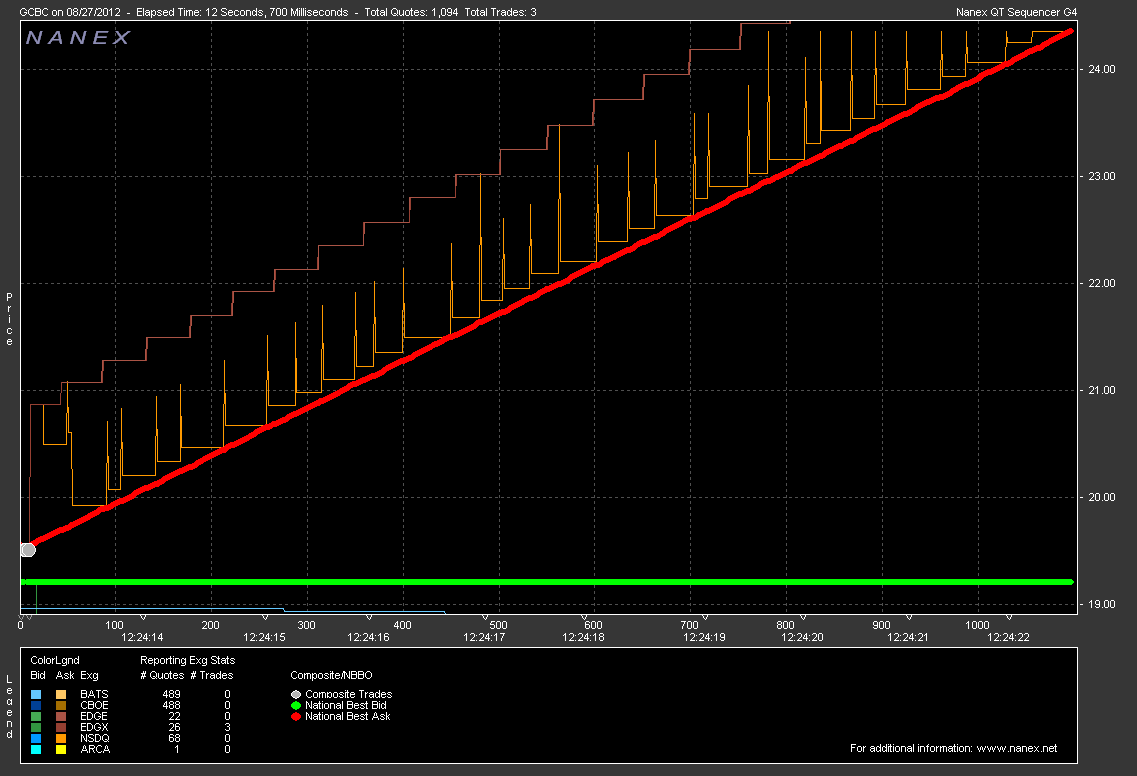1137x776 pixels.
Task: Select the EDGX exchange label
Action: click(x=94, y=727)
